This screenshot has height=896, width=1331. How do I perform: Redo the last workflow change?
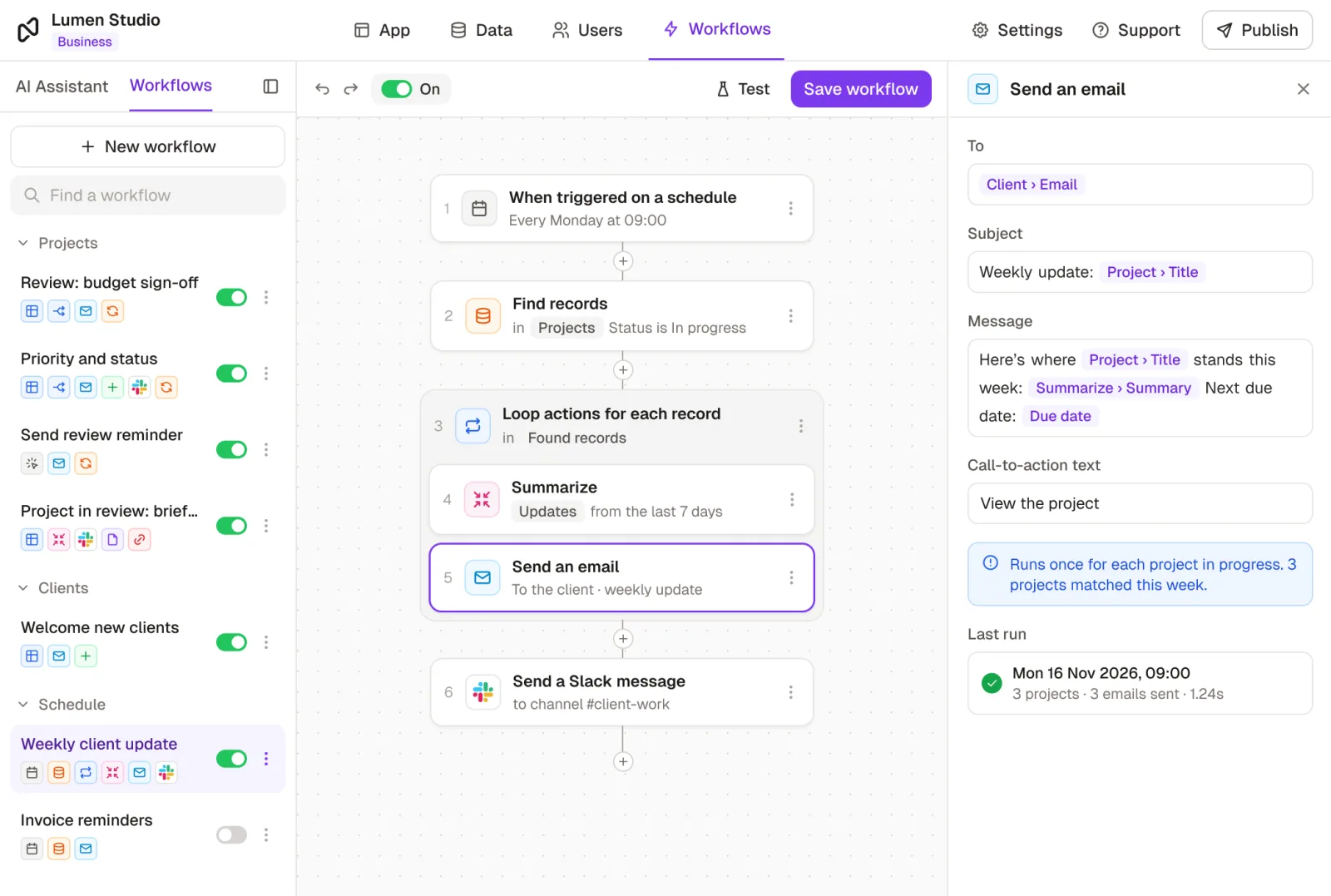click(x=351, y=89)
